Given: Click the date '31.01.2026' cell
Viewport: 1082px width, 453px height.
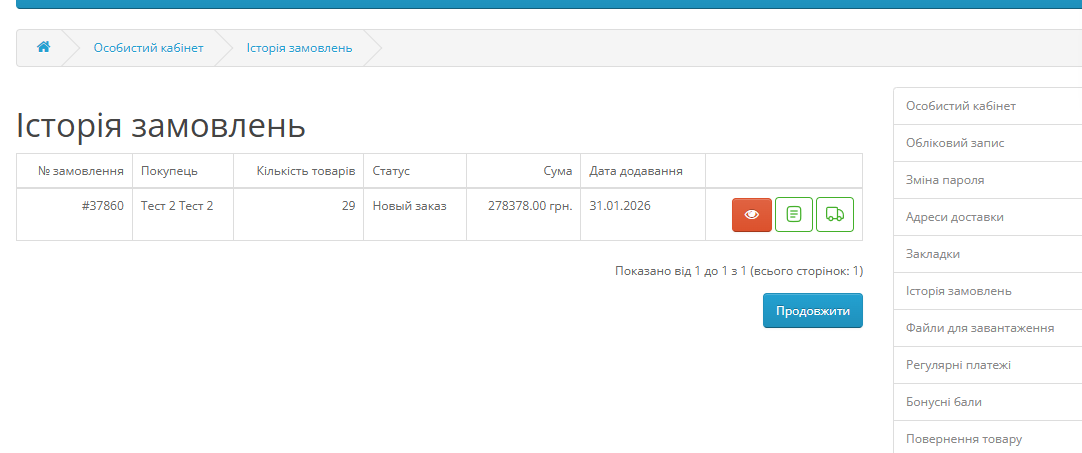Looking at the screenshot, I should (642, 215).
